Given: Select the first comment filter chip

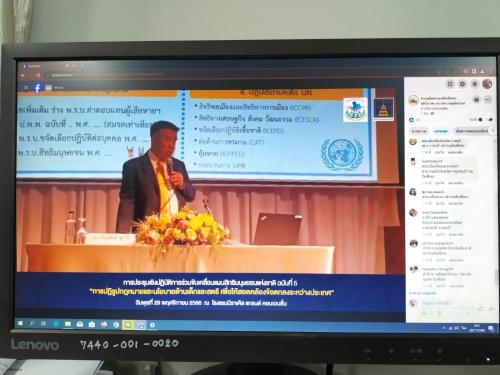Looking at the screenshot, I should point(419,131).
